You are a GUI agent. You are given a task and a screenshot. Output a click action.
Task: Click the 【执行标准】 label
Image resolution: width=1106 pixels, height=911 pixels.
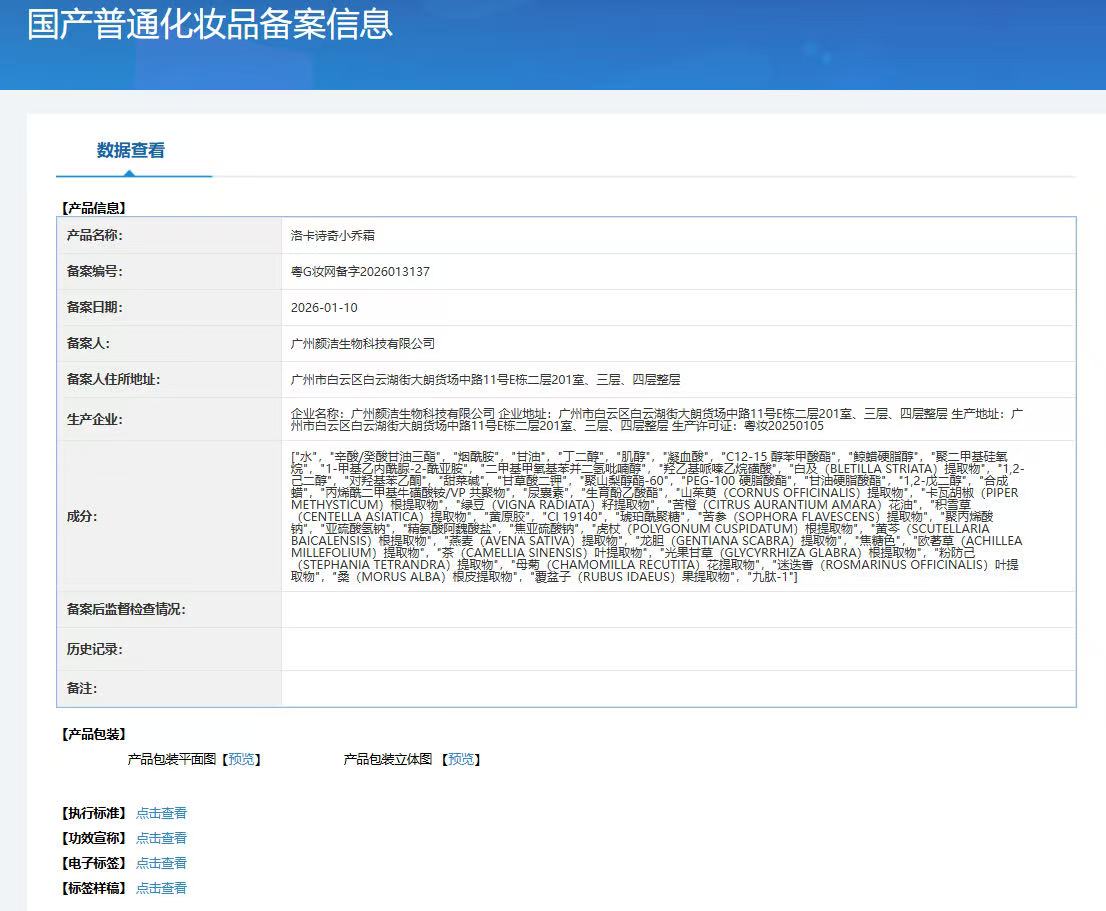94,813
